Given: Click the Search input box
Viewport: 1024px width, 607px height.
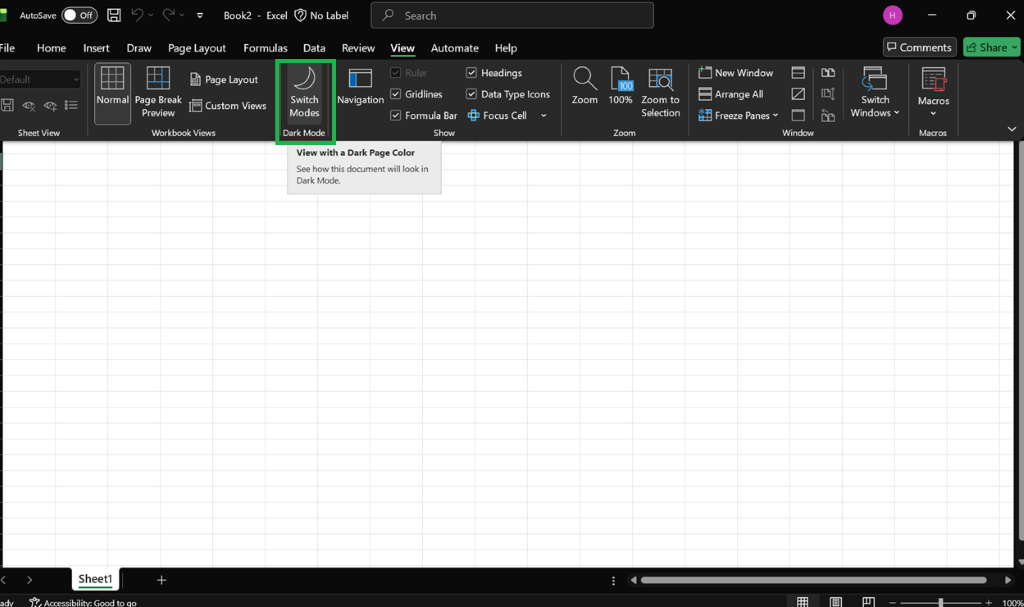Looking at the screenshot, I should click(x=512, y=15).
